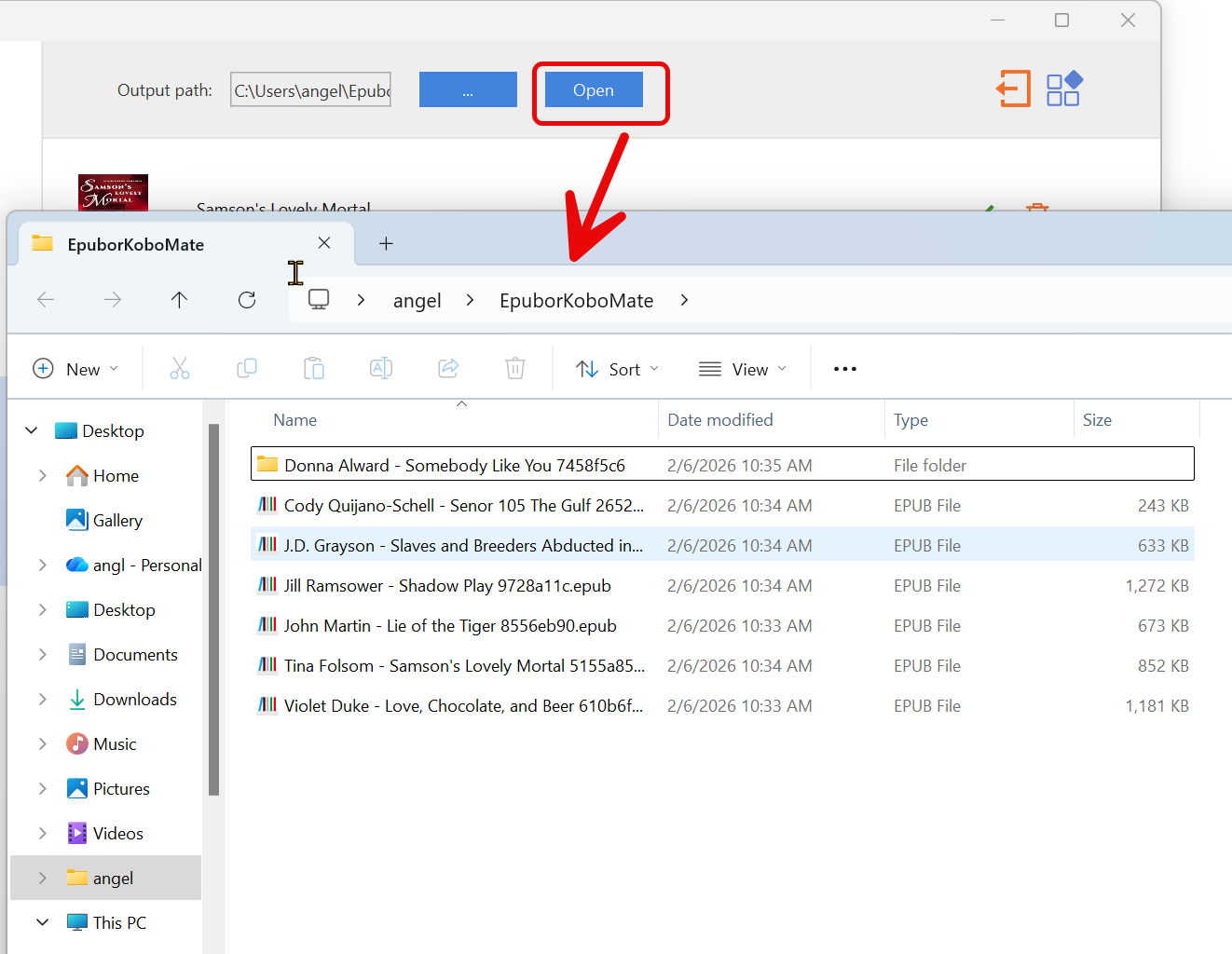Open the blue library grid icon in Epubor
The image size is (1232, 954).
(x=1063, y=89)
